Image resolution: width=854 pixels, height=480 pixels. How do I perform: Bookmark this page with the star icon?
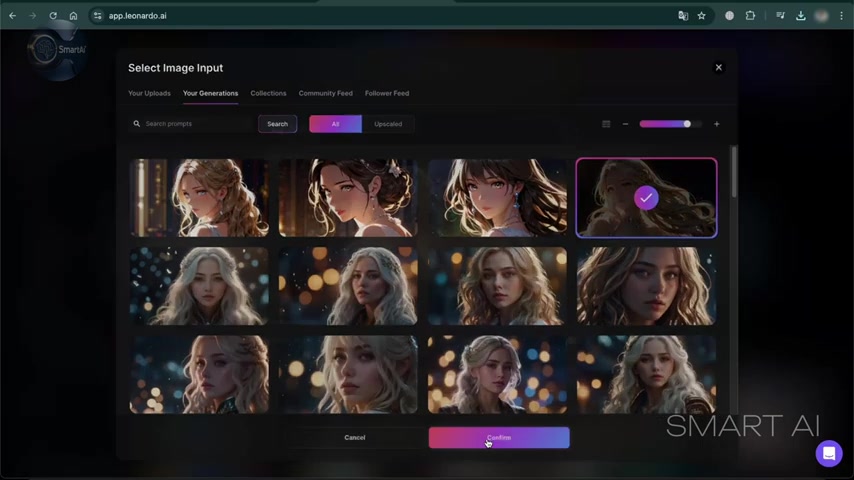pyautogui.click(x=702, y=16)
